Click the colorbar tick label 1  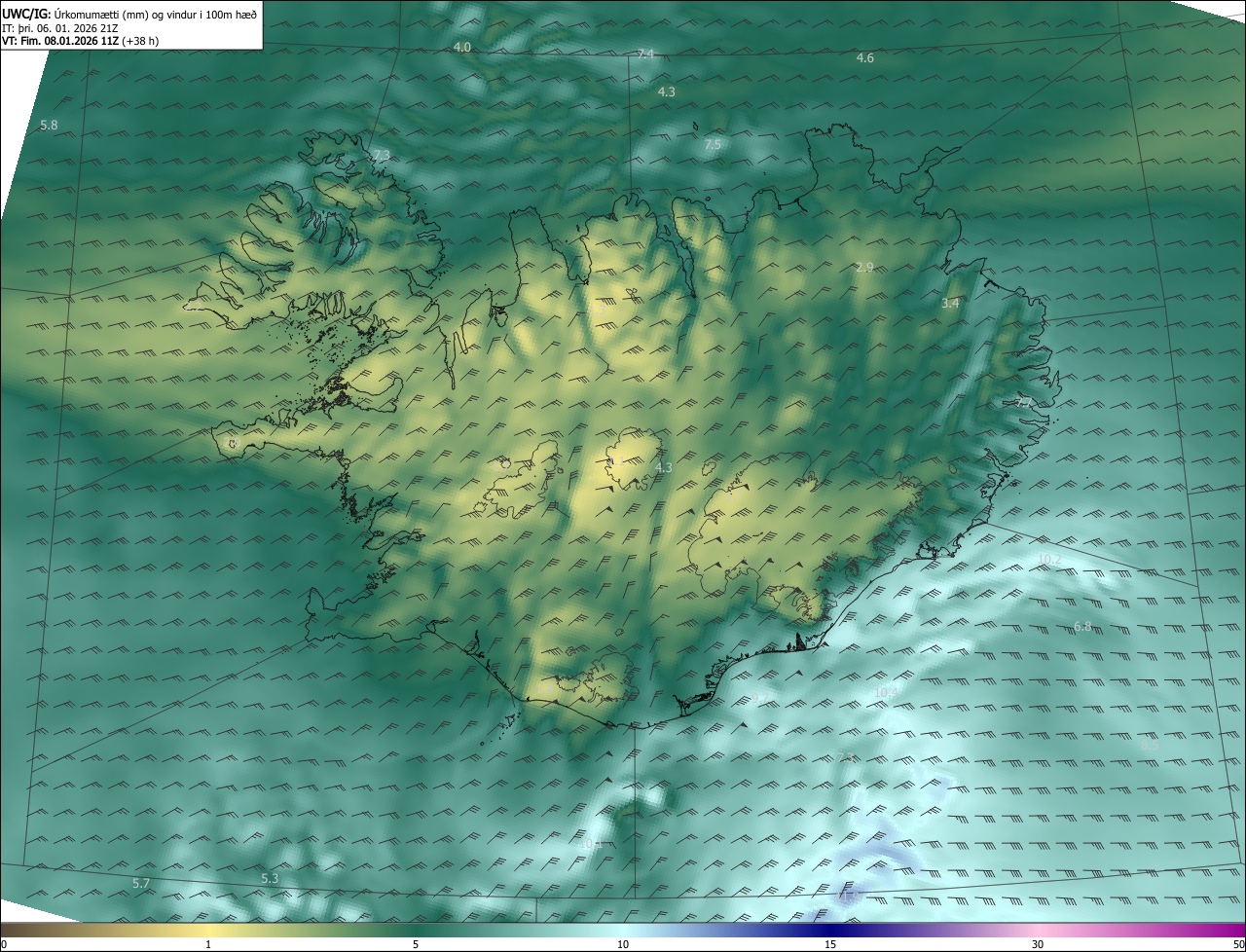click(x=208, y=944)
